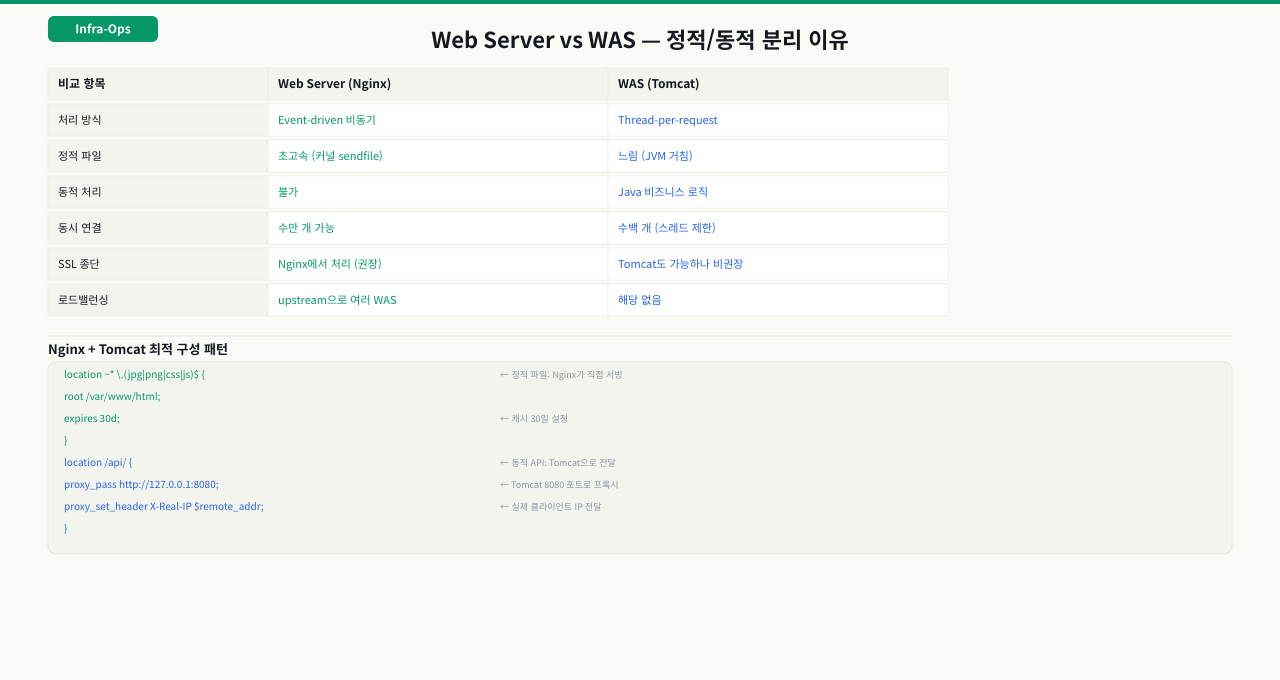Click the 'Nginx에서 처리 (권장)' cell
The width and height of the screenshot is (1280, 680).
pos(438,264)
